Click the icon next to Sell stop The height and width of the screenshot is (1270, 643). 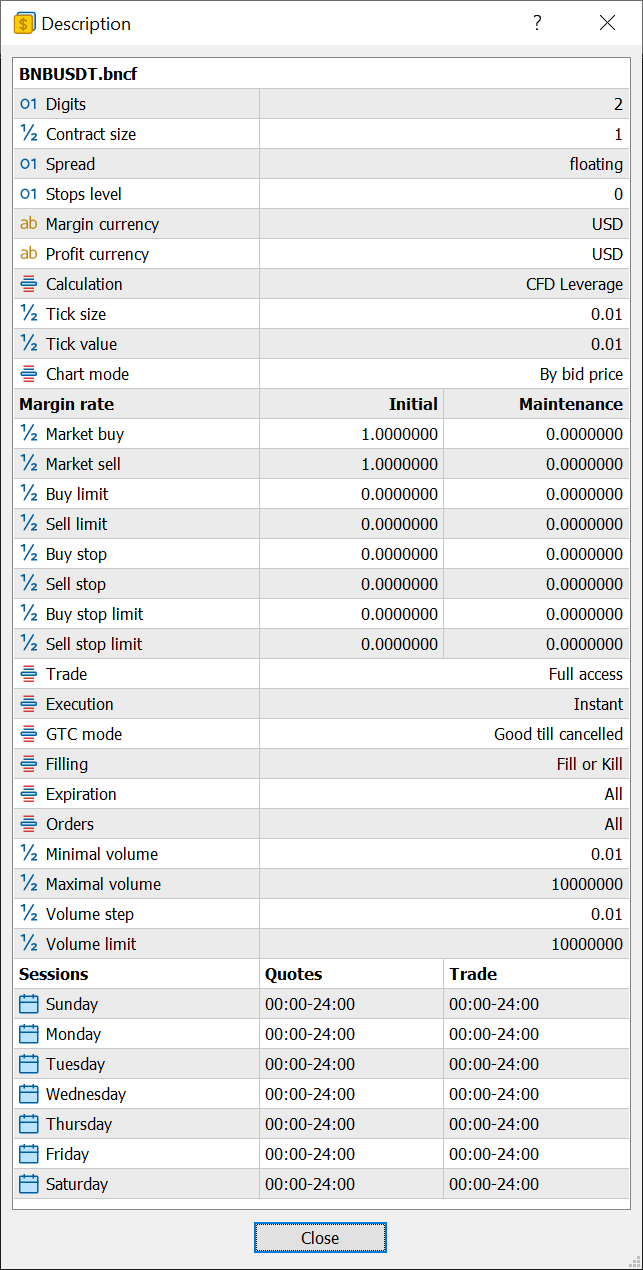coord(28,584)
